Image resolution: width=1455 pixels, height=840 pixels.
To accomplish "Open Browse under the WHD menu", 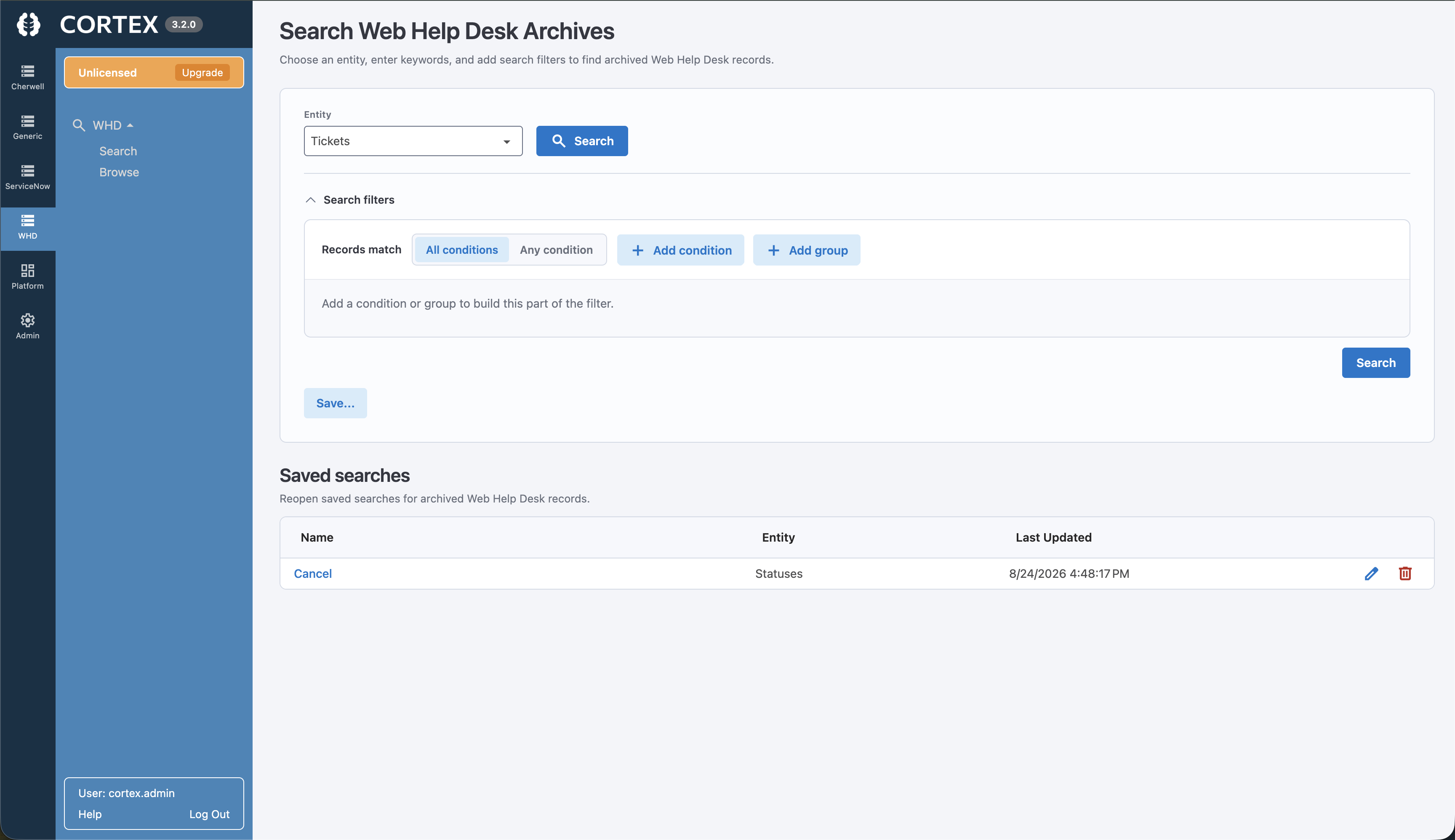I will pos(119,172).
